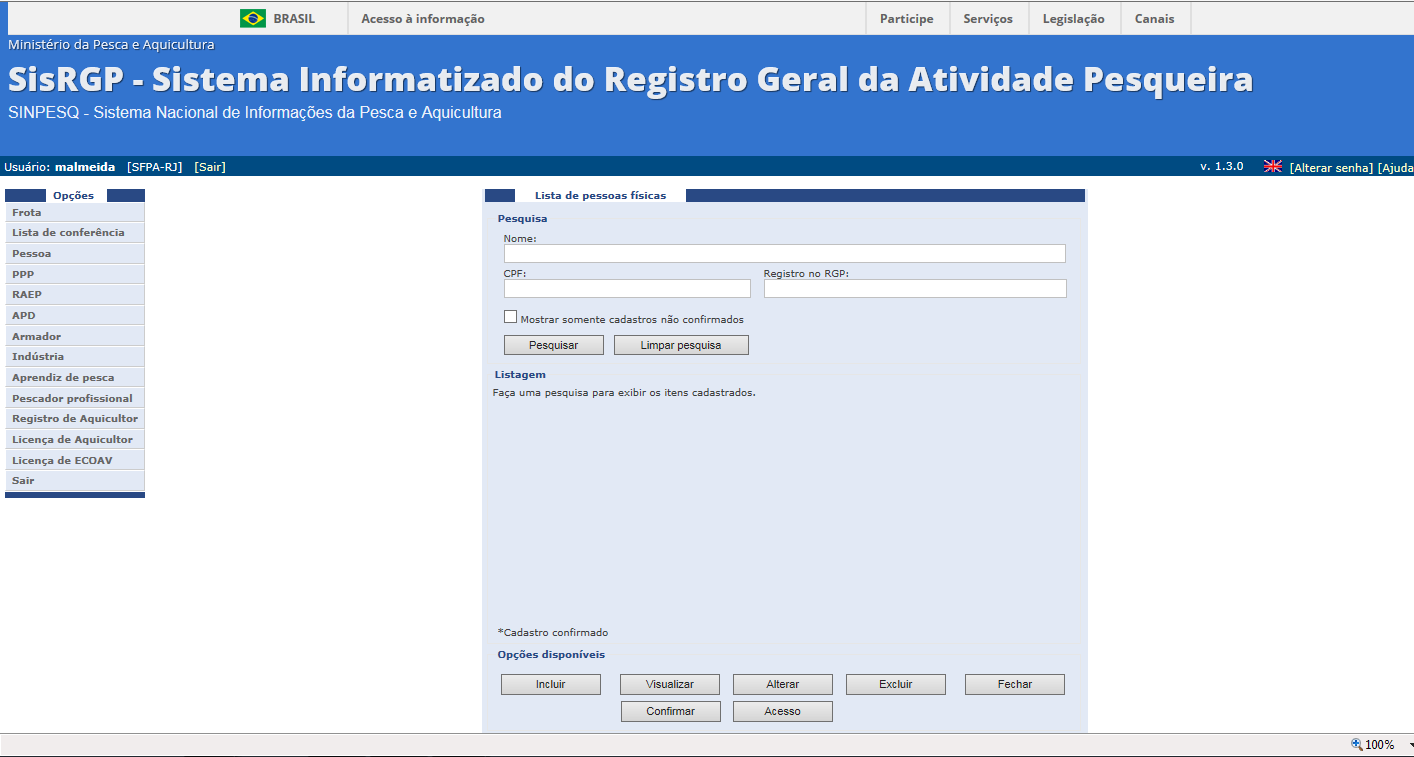Open the Participe top menu
This screenshot has width=1414, height=757.
point(907,19)
